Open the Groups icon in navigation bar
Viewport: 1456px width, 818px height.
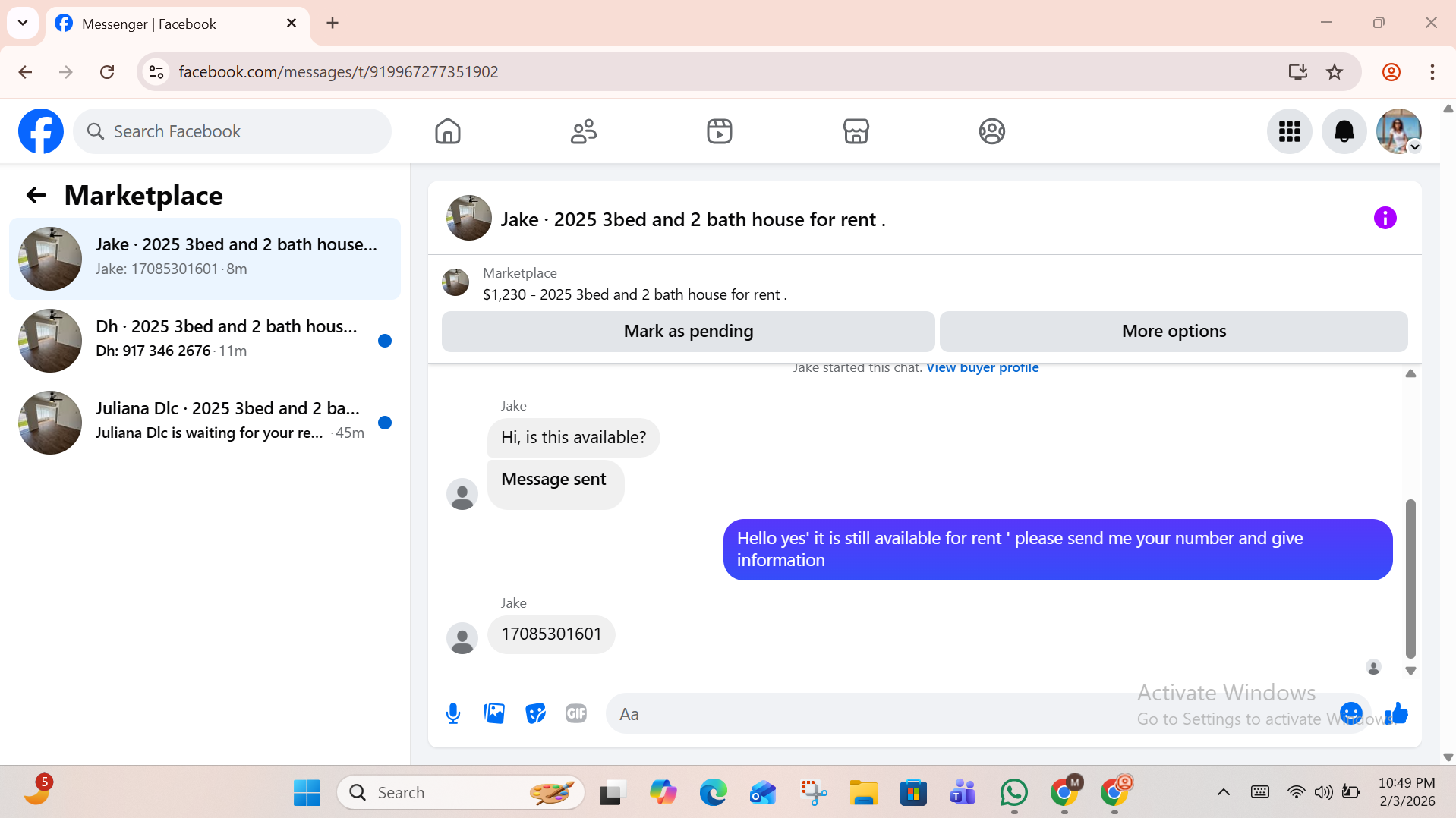(992, 131)
